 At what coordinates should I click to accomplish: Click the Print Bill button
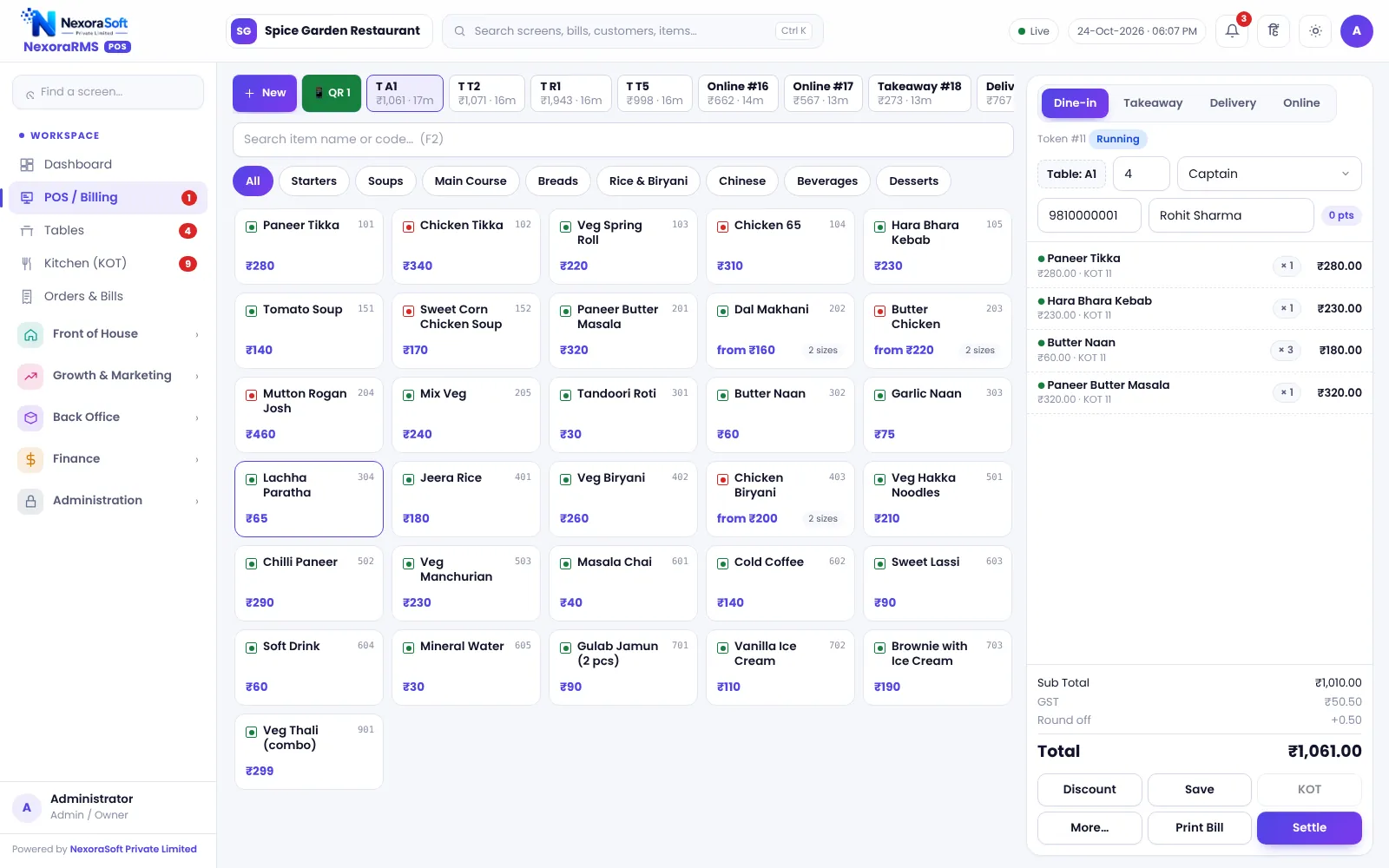(1200, 828)
